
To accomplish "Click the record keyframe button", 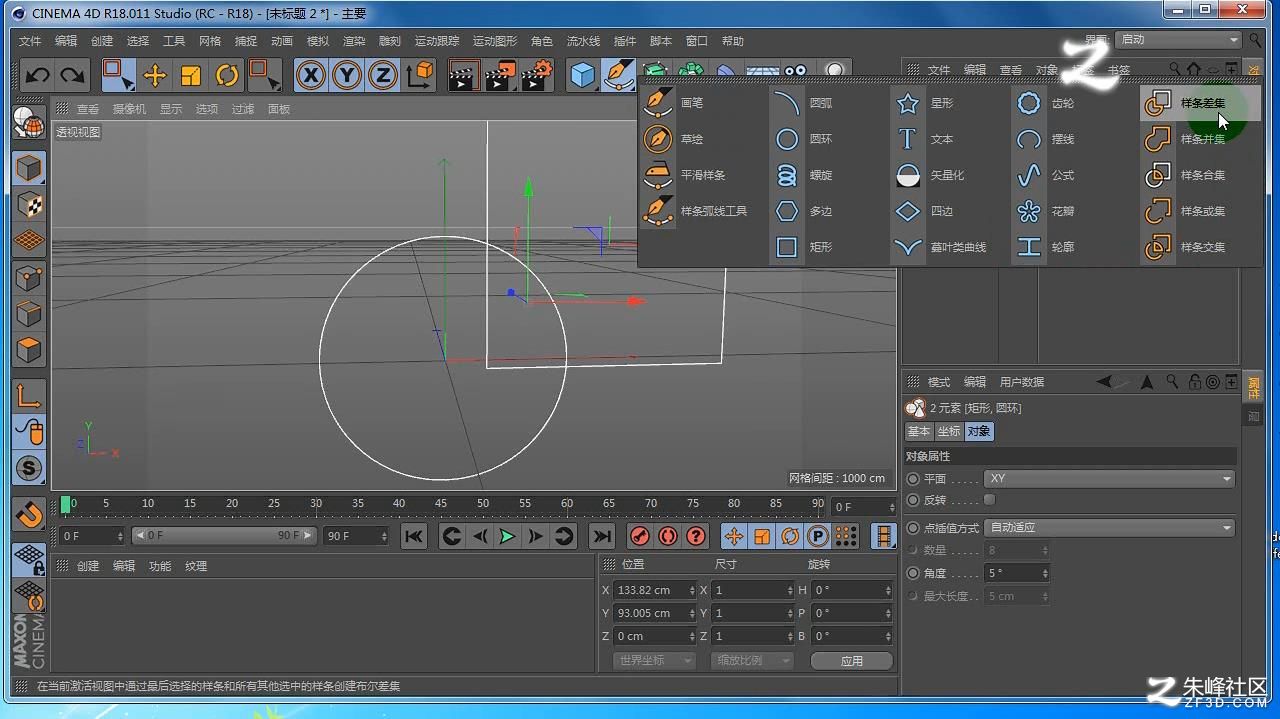I will point(640,536).
